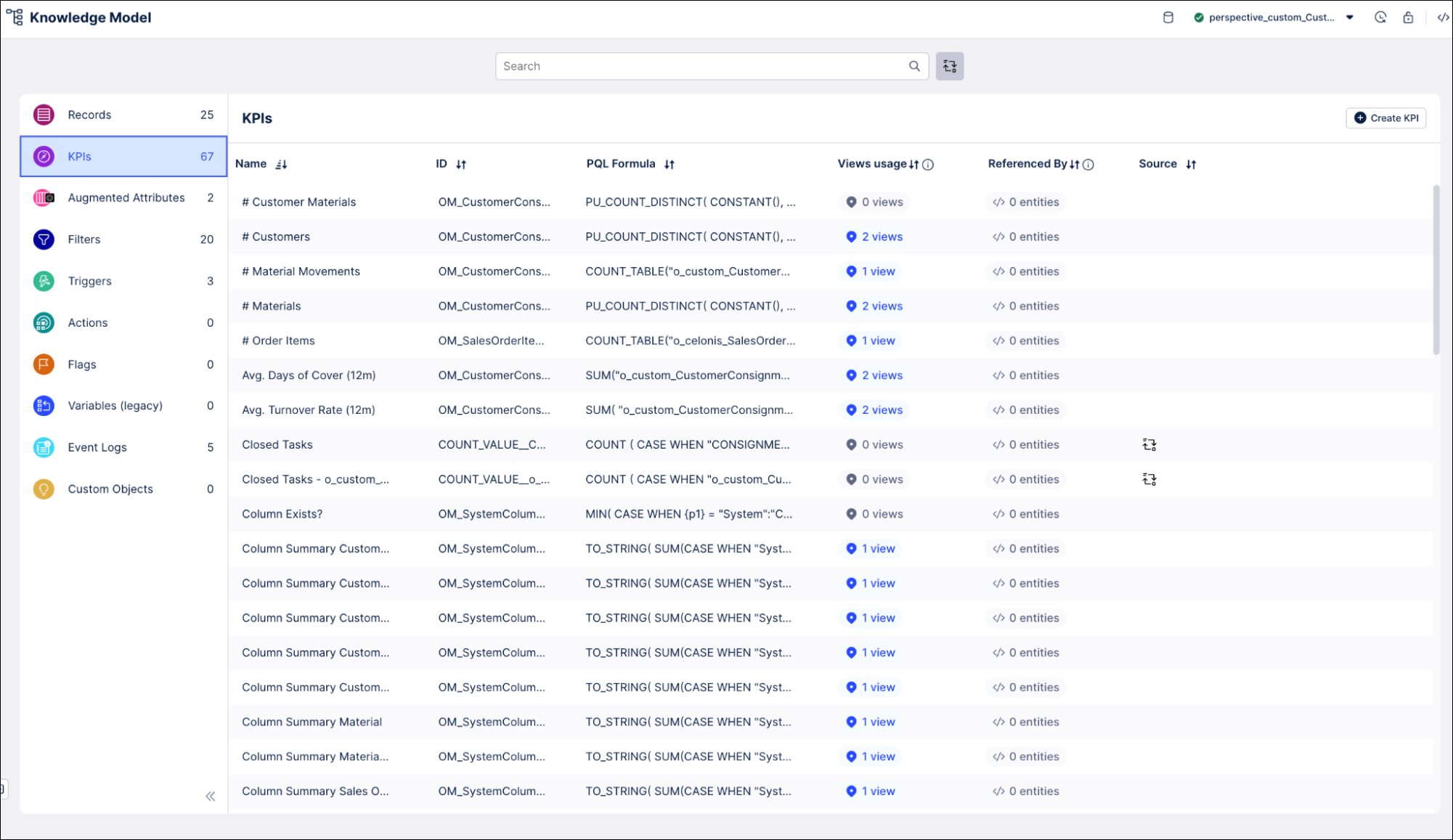The height and width of the screenshot is (840, 1453).
Task: Click the KPI table vertical scrollbar
Action: pos(1436,270)
